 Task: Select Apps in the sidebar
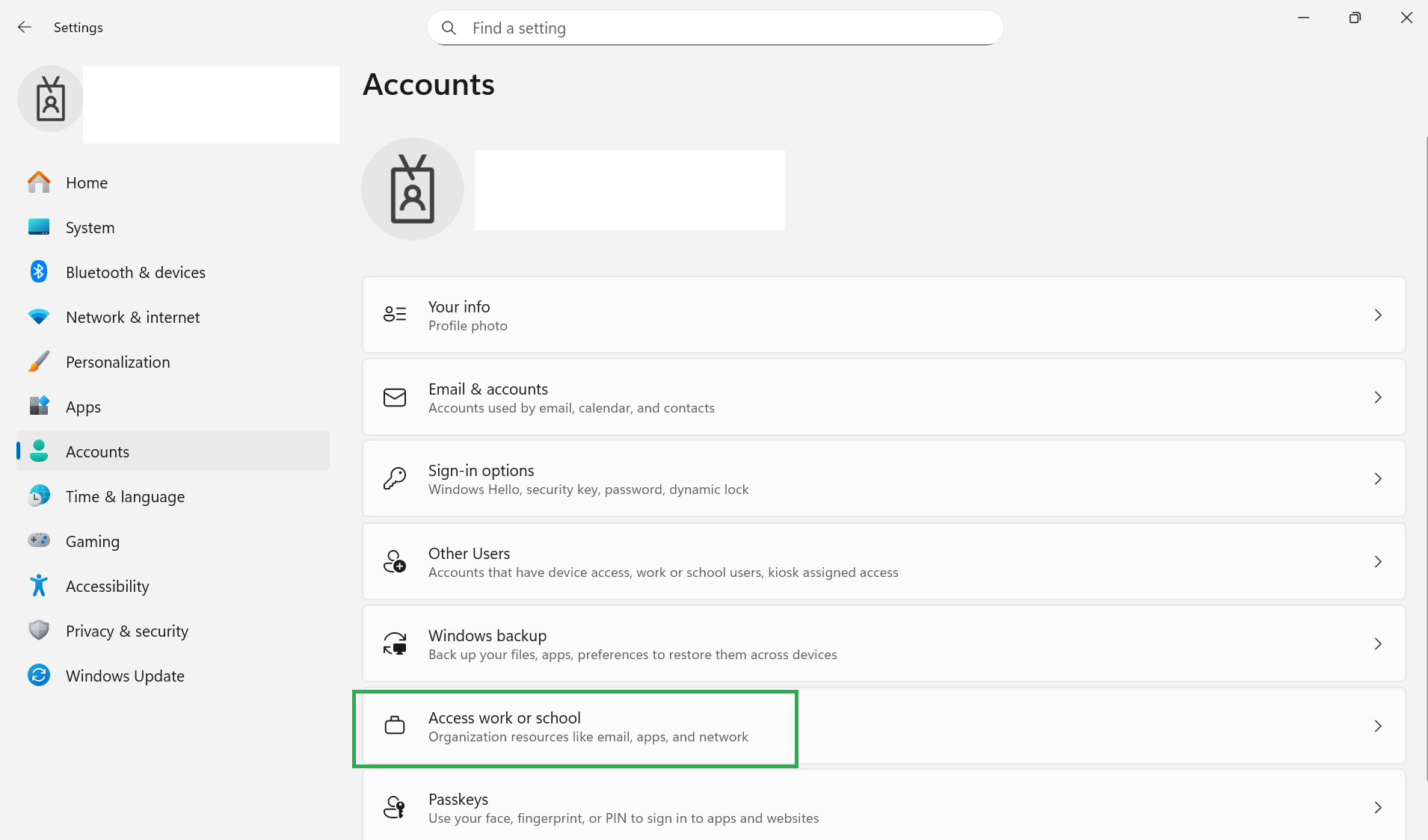(x=173, y=407)
